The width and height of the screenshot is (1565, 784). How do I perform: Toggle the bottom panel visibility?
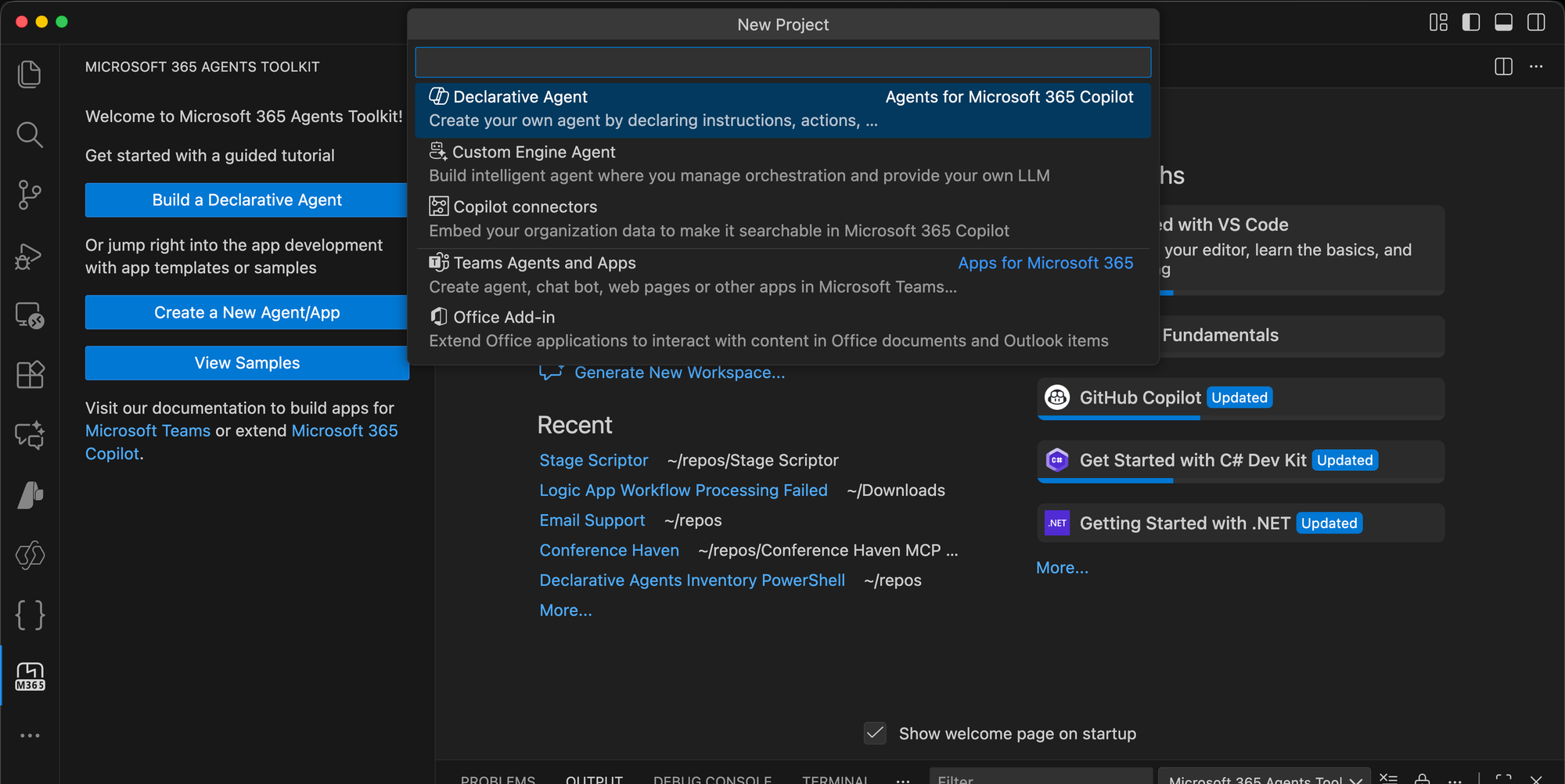[1503, 22]
